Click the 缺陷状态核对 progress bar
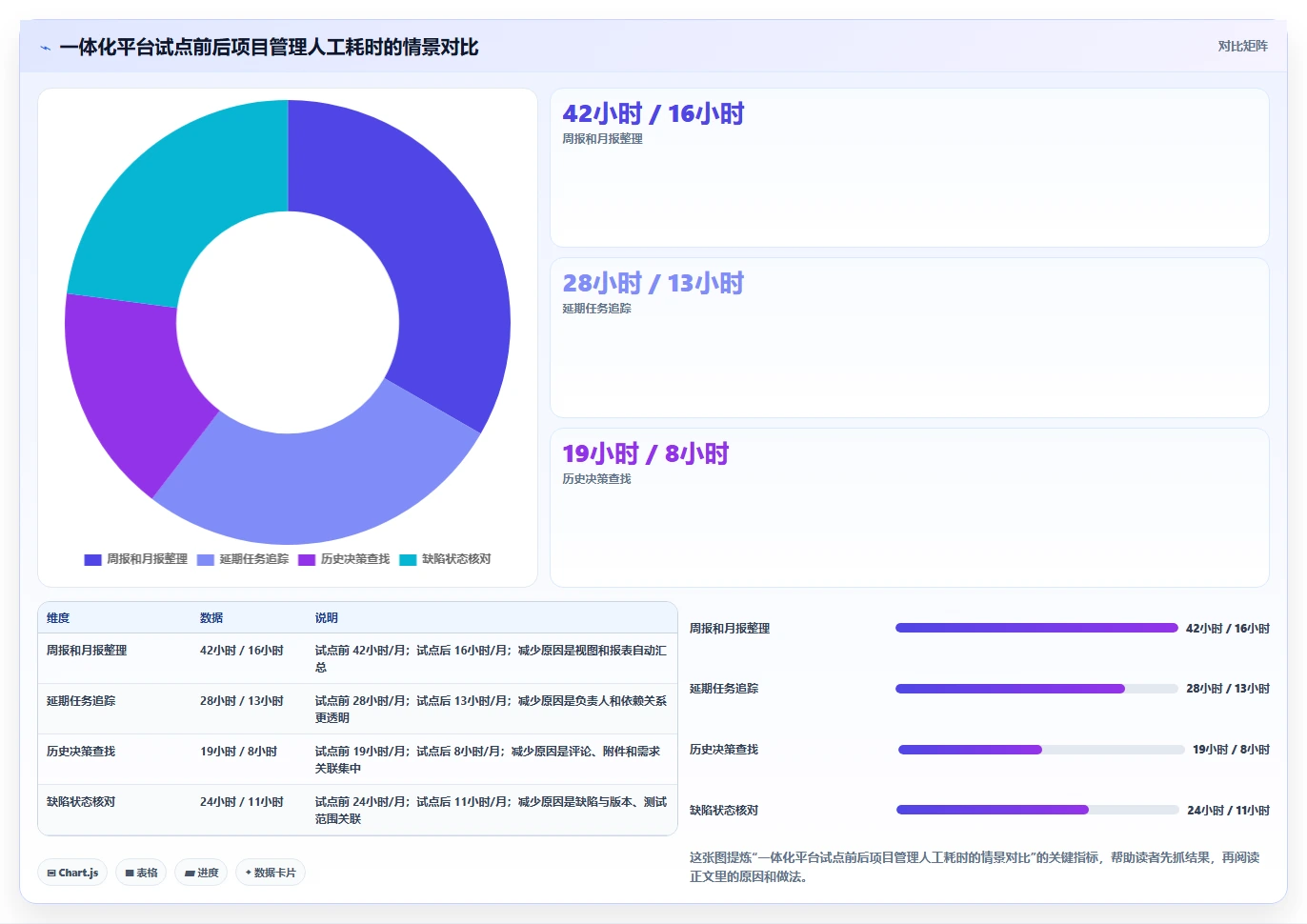 [x=1037, y=810]
